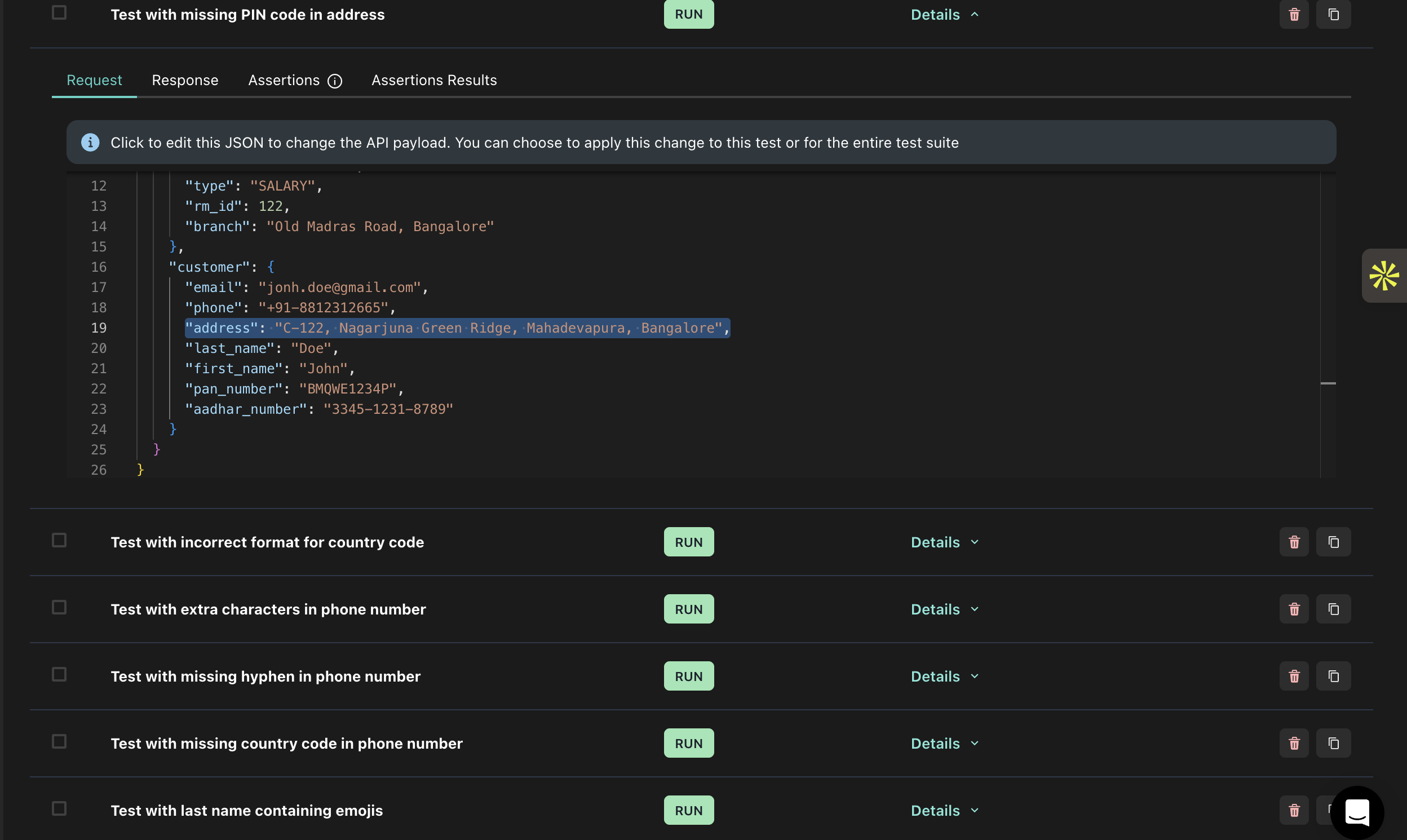Select checkbox for extra characters phone test
Image resolution: width=1407 pixels, height=840 pixels.
59,607
